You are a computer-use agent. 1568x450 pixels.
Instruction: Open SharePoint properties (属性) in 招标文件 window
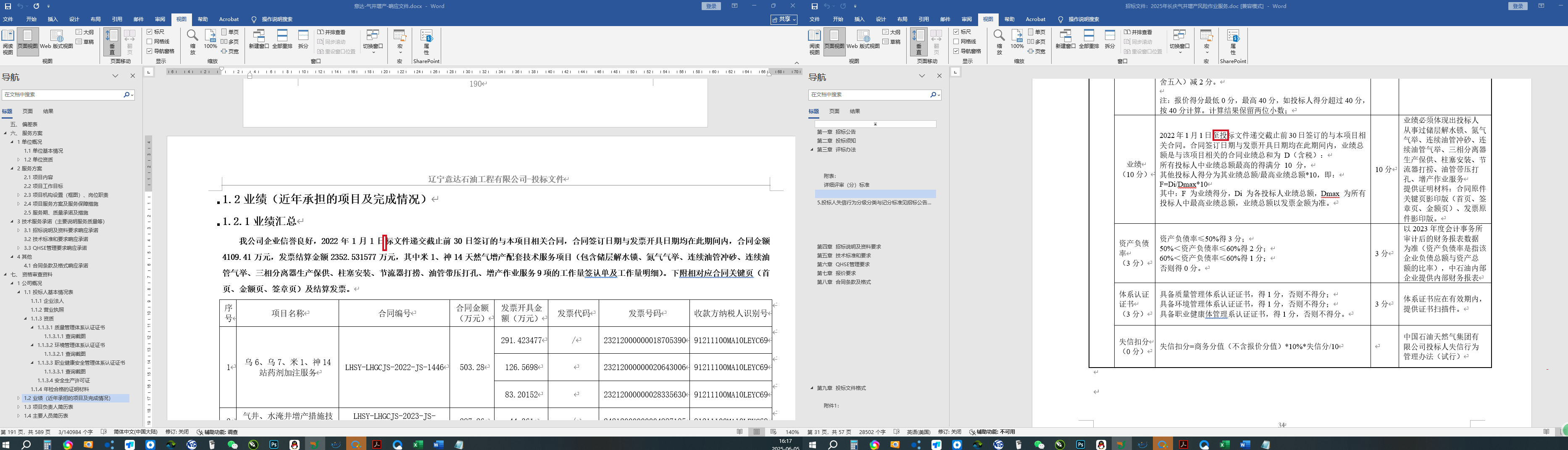click(x=1233, y=40)
